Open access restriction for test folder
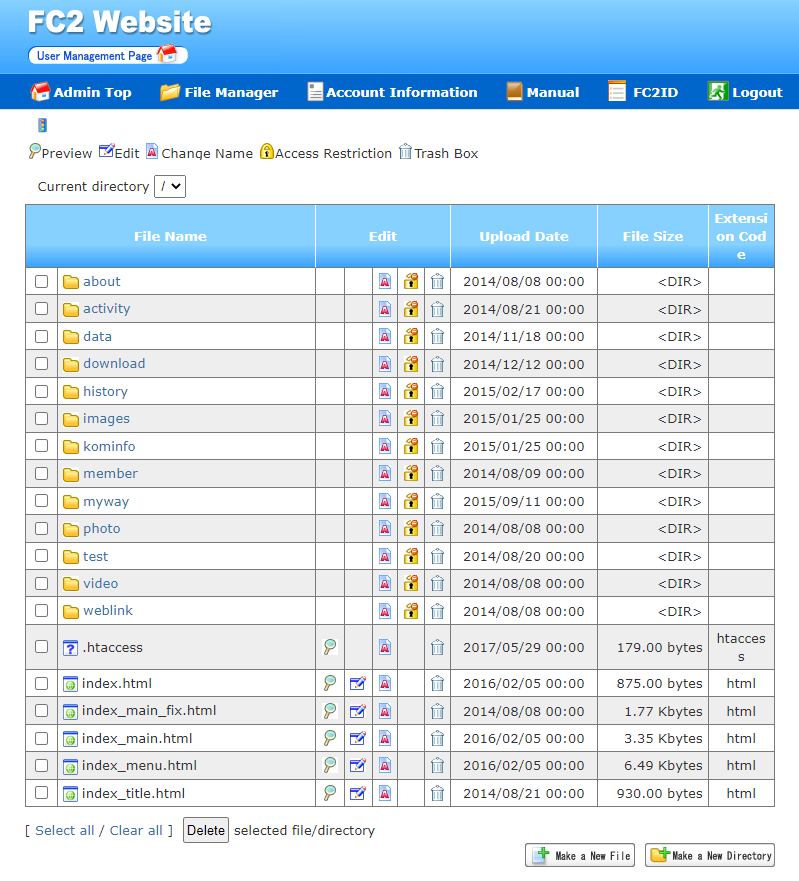The height and width of the screenshot is (881, 799). pos(411,556)
